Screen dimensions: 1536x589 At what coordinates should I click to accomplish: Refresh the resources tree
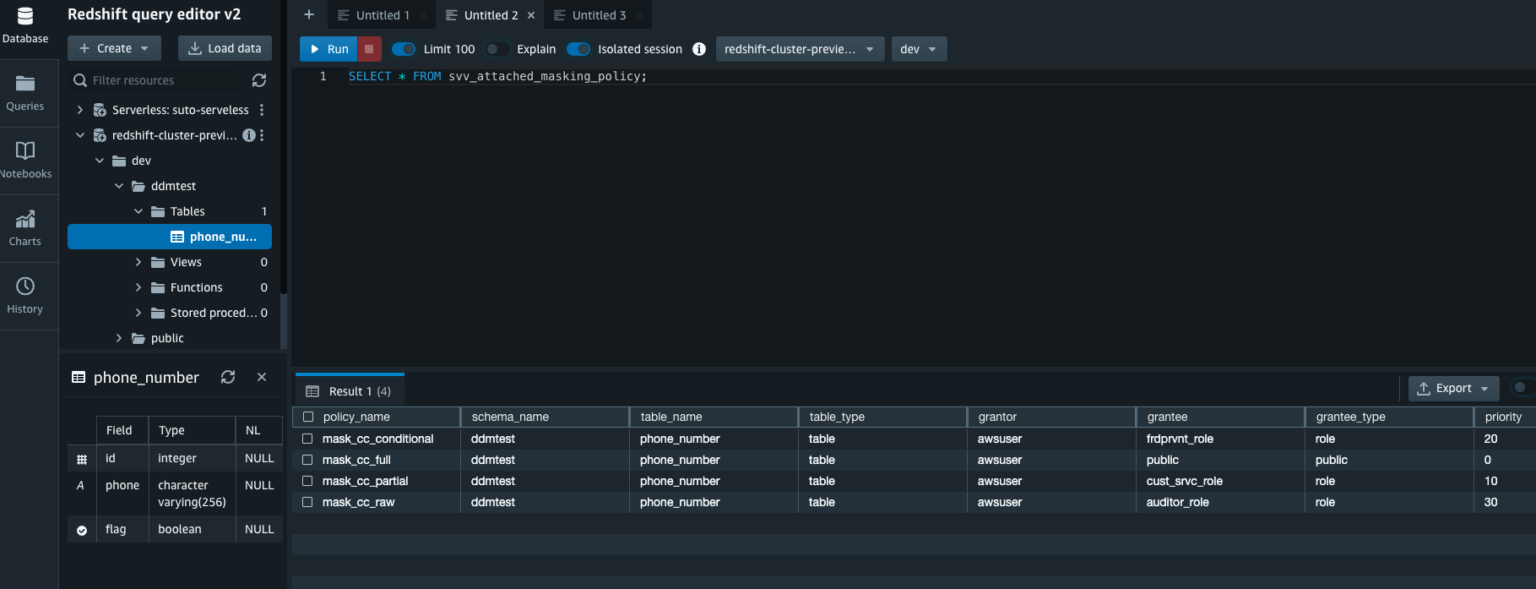tap(259, 80)
